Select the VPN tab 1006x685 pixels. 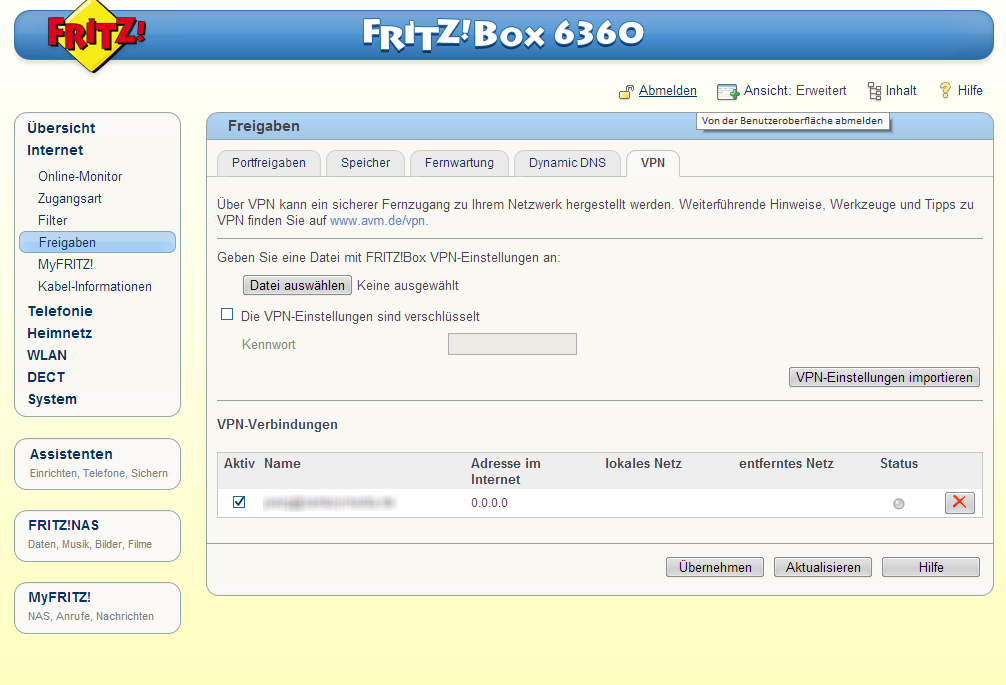pos(652,163)
